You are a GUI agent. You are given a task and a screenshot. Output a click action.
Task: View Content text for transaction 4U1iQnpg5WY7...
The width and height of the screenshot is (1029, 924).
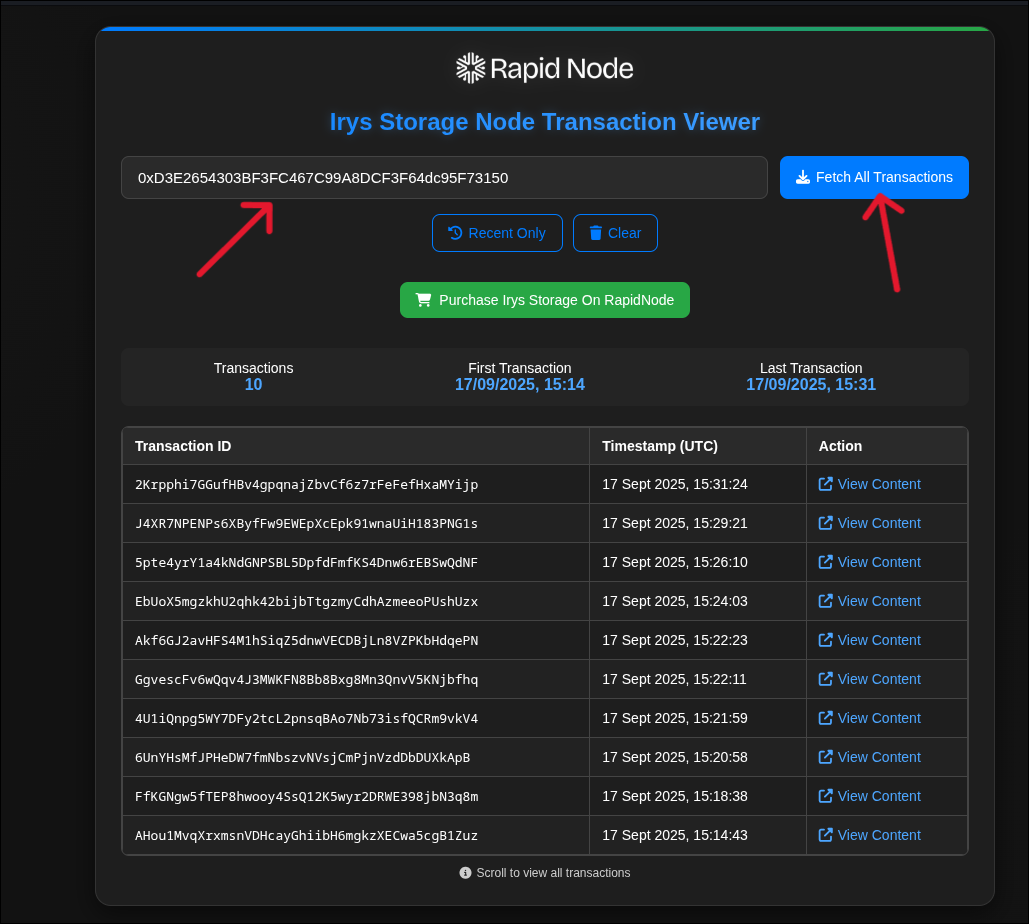click(879, 718)
